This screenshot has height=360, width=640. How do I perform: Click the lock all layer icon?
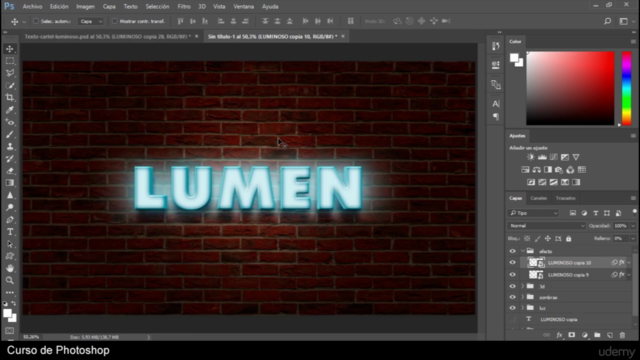569,239
